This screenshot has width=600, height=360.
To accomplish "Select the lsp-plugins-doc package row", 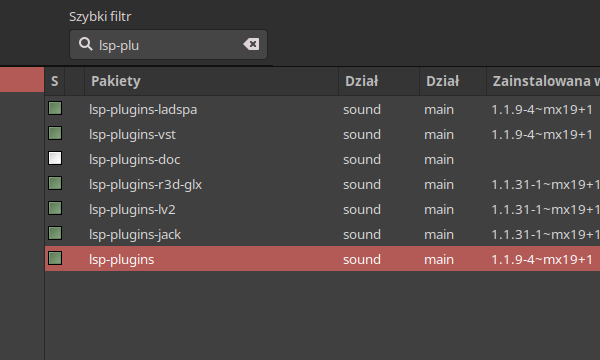I will [x=323, y=159].
